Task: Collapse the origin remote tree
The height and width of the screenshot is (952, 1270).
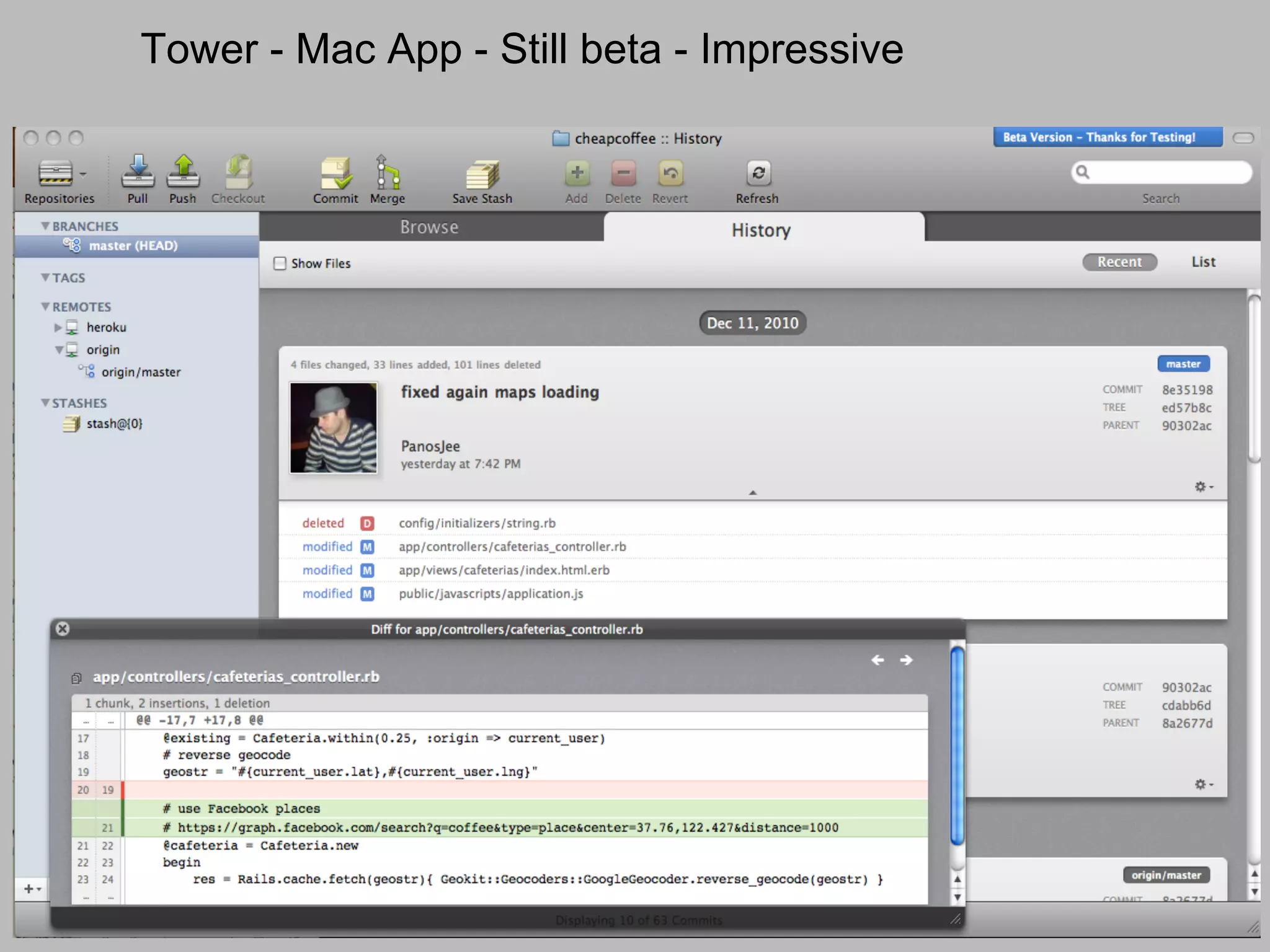Action: [58, 350]
